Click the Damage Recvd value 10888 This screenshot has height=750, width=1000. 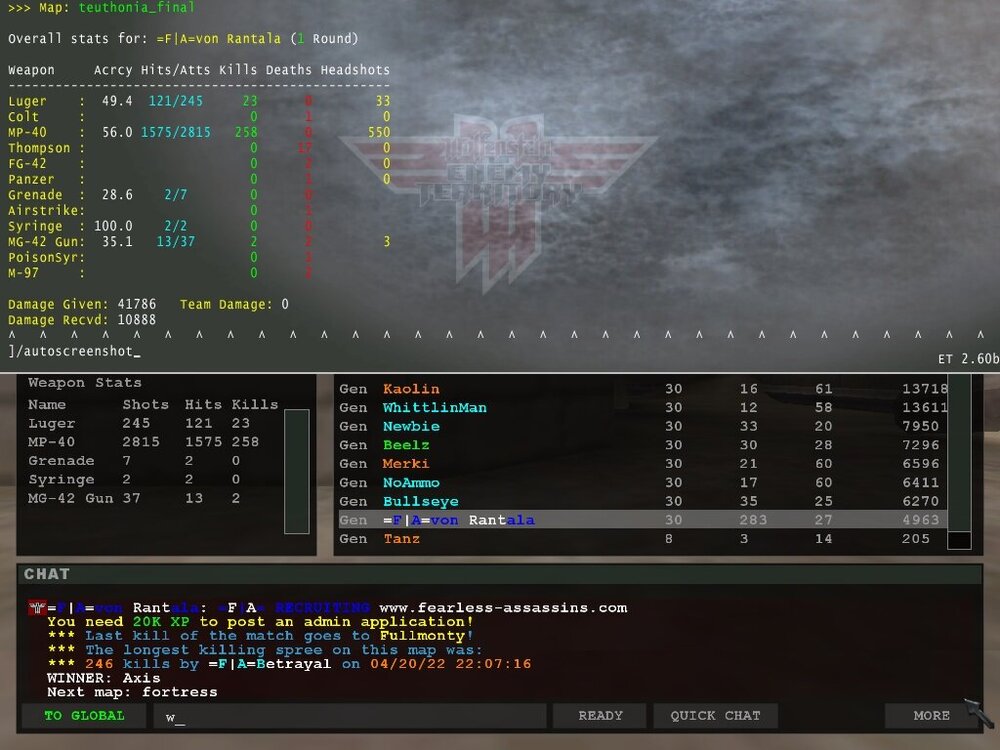(x=136, y=320)
